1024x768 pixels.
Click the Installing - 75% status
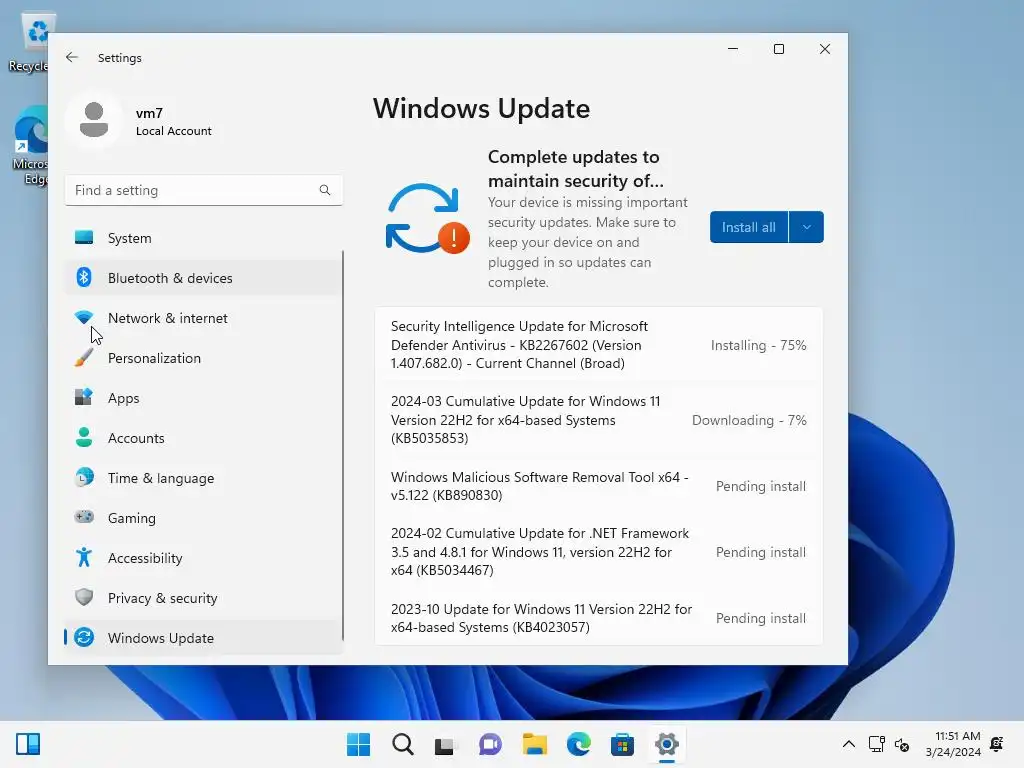click(x=758, y=345)
